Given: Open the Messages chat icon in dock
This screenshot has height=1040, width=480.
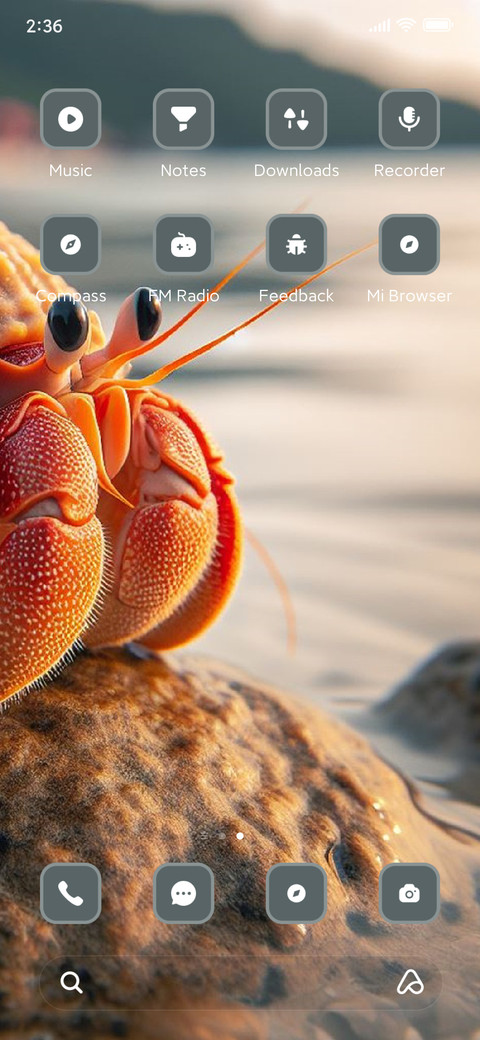Looking at the screenshot, I should [x=184, y=893].
